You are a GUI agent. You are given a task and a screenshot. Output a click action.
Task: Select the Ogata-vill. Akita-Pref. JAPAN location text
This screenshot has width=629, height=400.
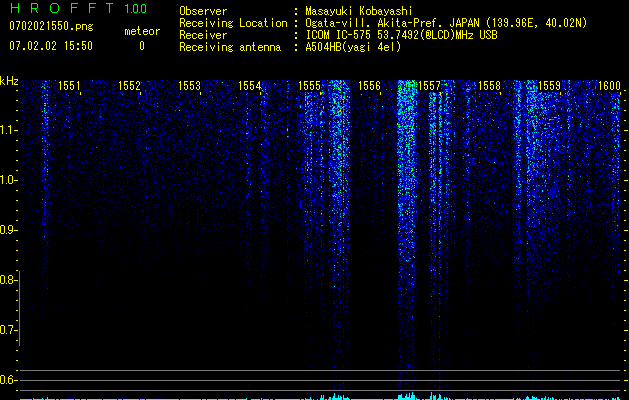point(446,23)
